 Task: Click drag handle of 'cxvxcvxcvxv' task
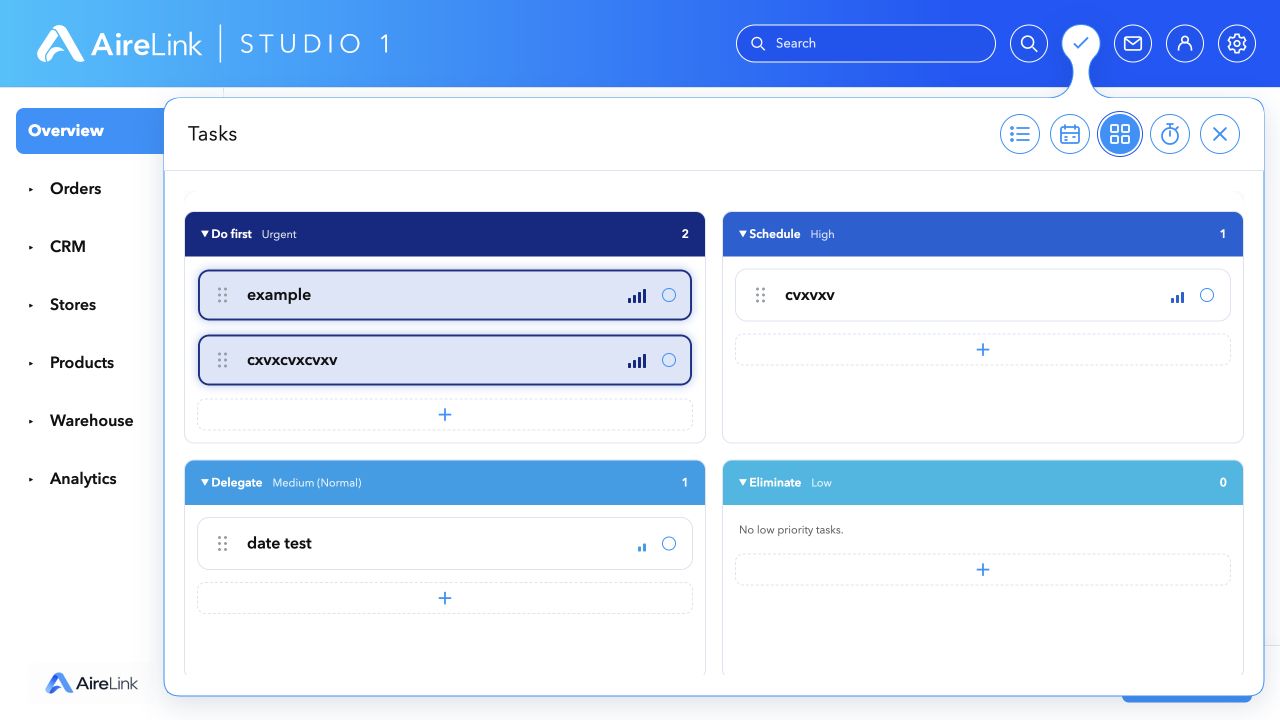tap(223, 360)
